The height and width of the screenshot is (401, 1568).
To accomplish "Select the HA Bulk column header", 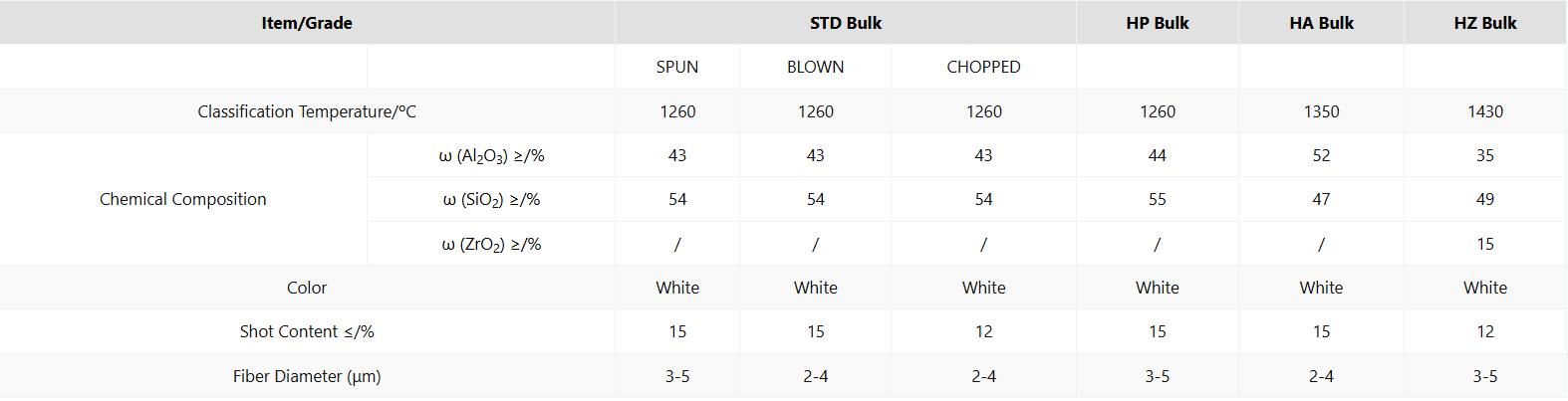I will [x=1321, y=23].
